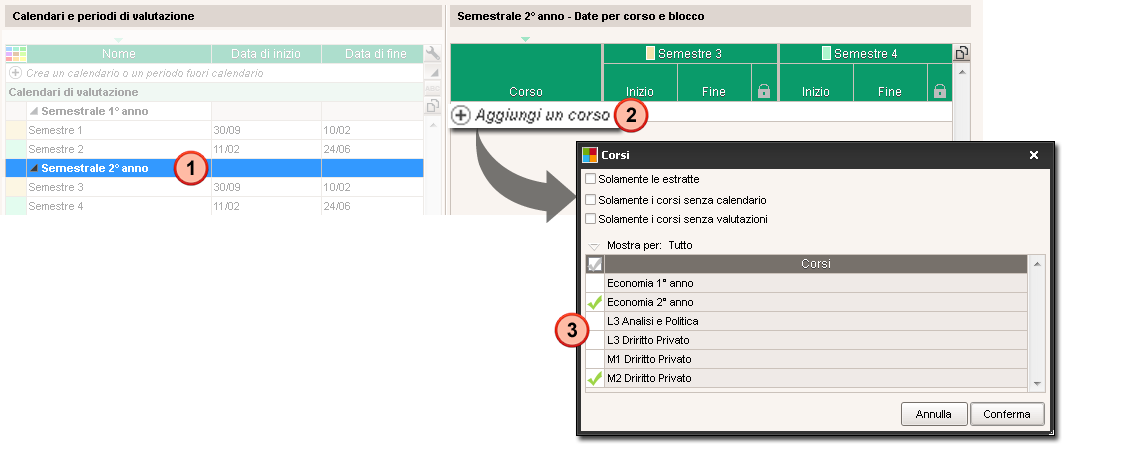This screenshot has height=451, width=1126.
Task: Click Semestre 3 start date 30/09
Action: 225,187
